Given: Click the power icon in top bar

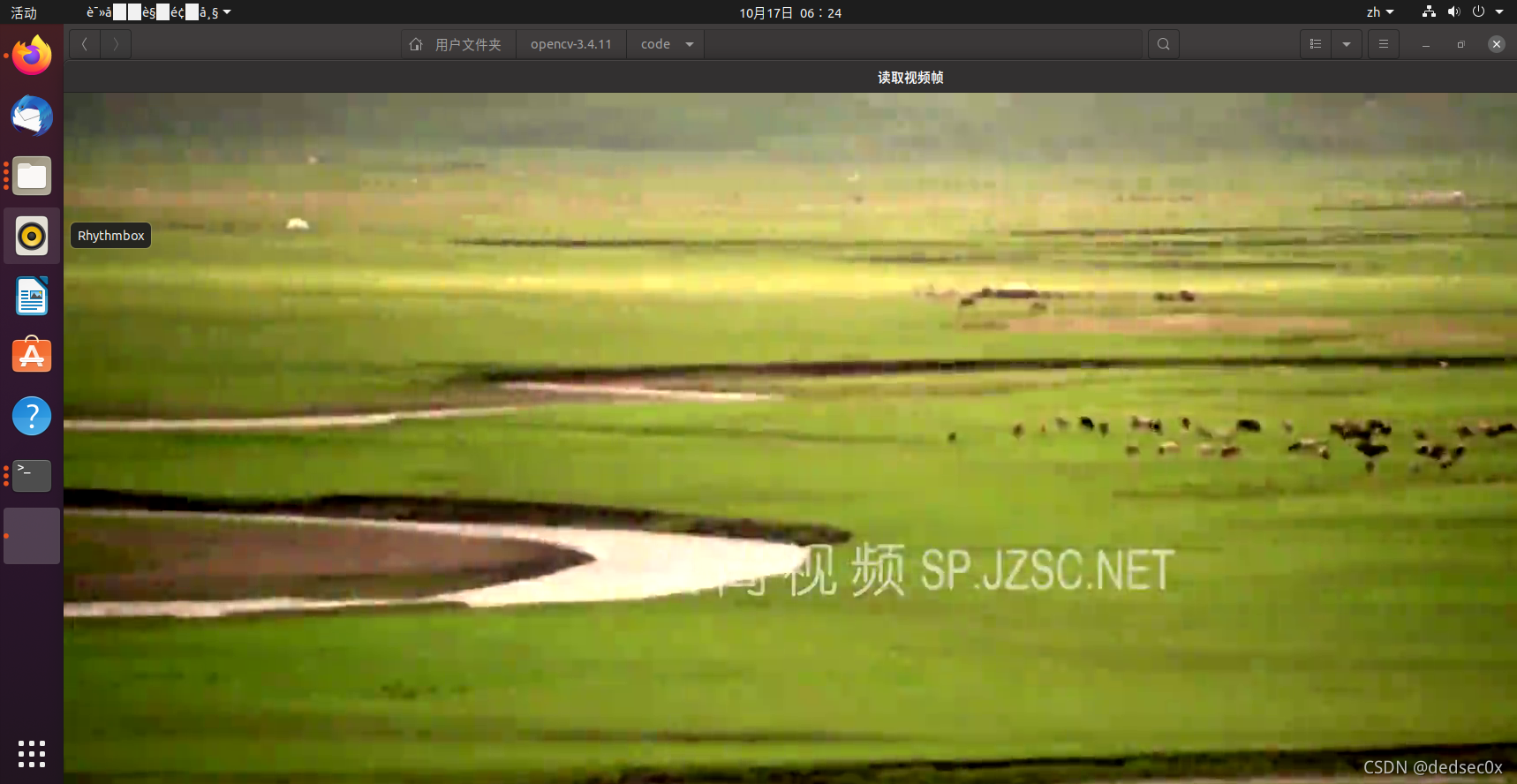Looking at the screenshot, I should (x=1478, y=11).
